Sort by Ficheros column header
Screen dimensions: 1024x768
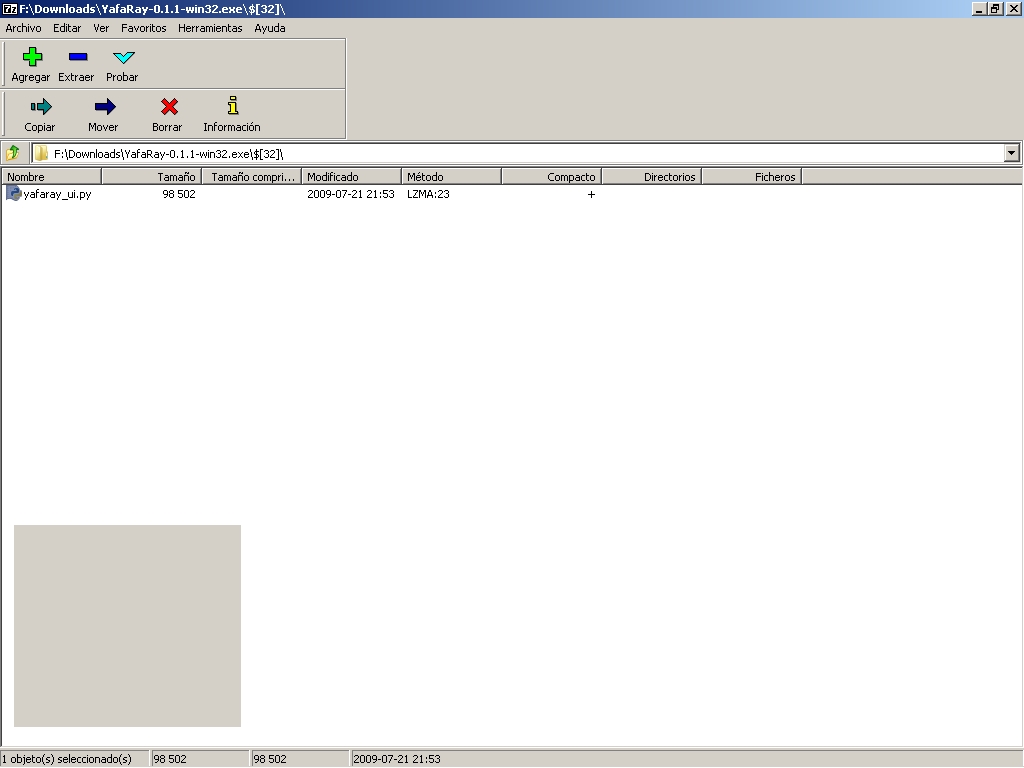click(751, 177)
